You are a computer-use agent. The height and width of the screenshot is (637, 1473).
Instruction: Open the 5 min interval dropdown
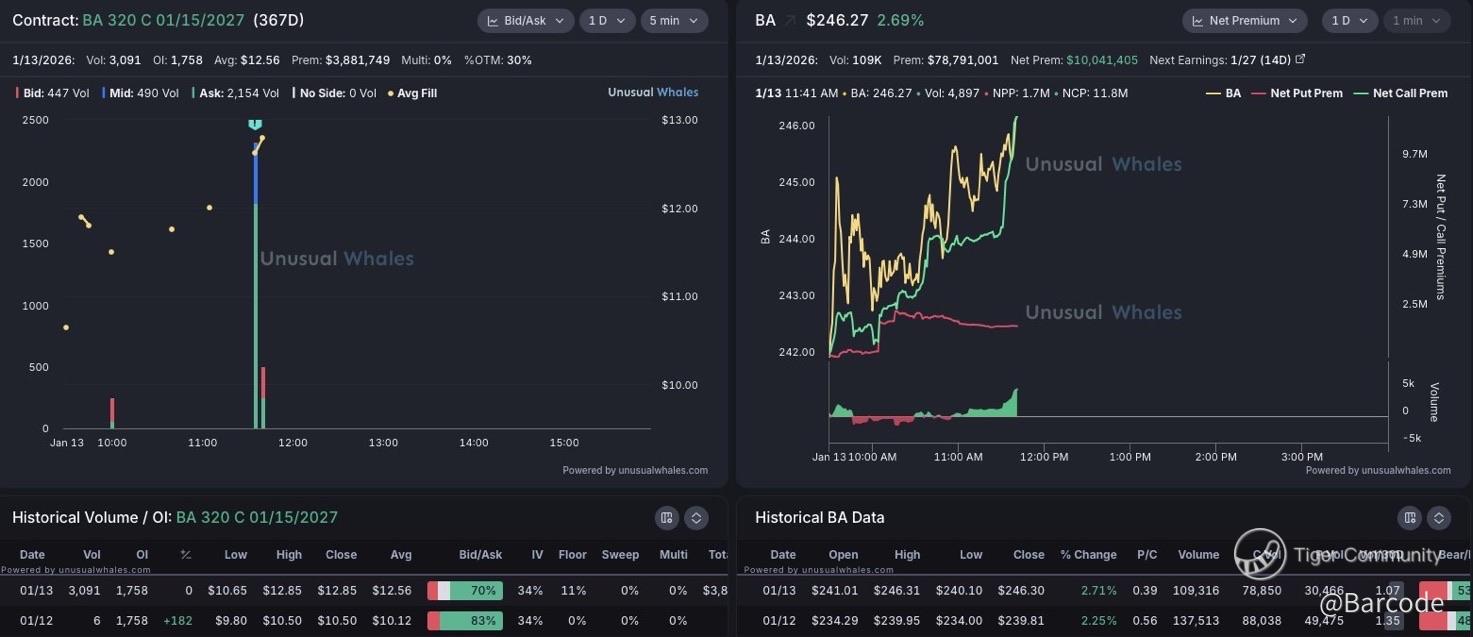pyautogui.click(x=674, y=20)
